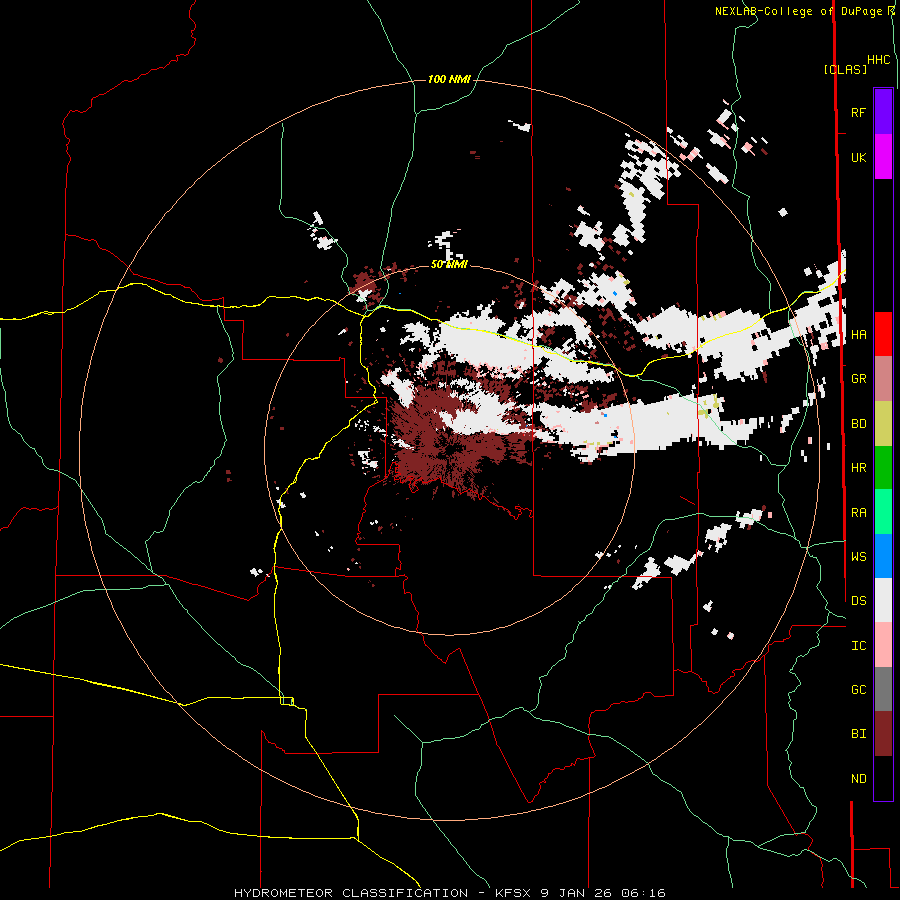The image size is (900, 900).
Task: Click the HR green legend swatch
Action: click(x=883, y=468)
